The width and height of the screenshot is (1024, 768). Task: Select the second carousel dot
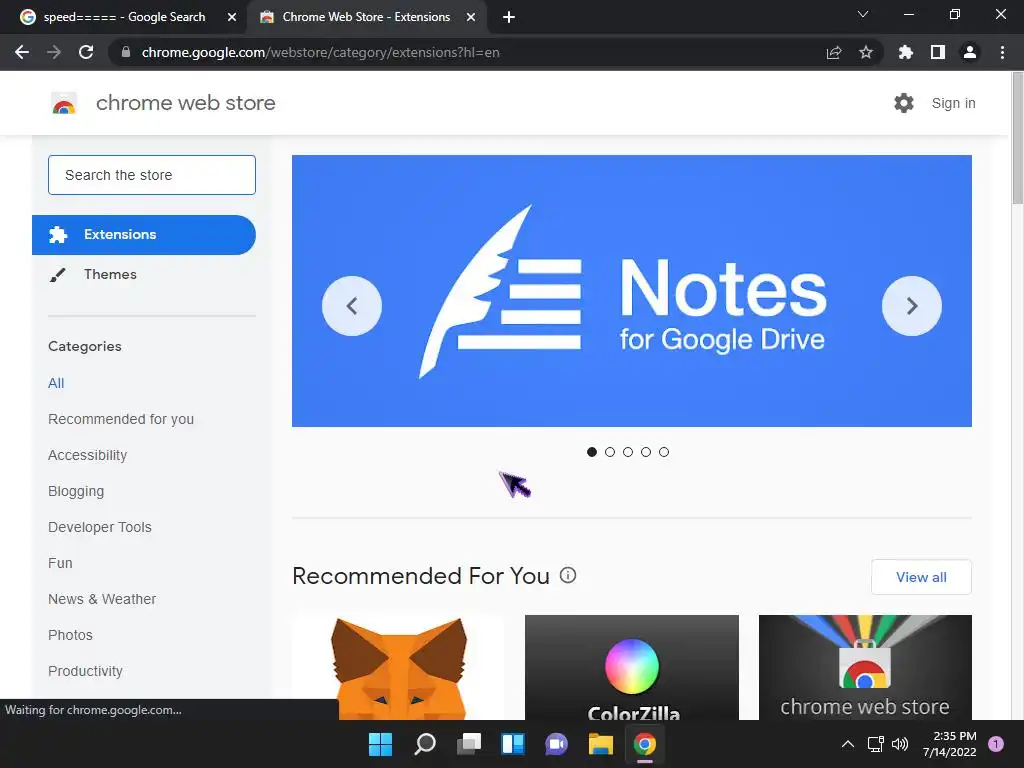click(x=610, y=452)
